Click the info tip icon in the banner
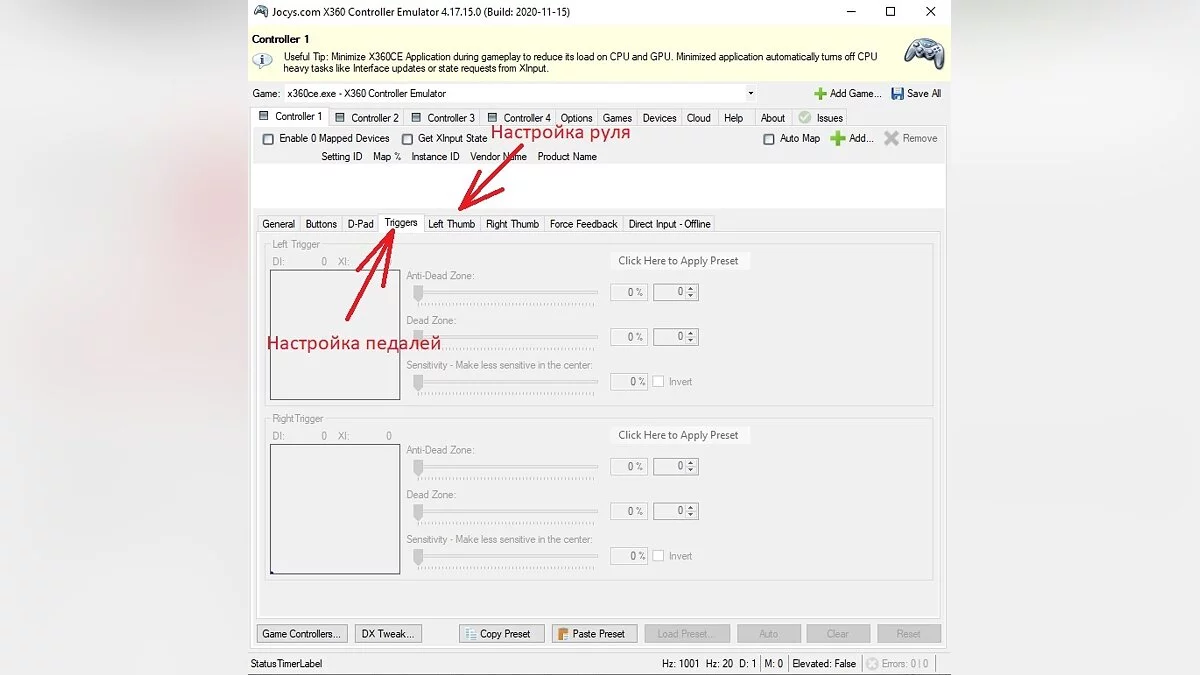This screenshot has height=675, width=1200. click(263, 61)
